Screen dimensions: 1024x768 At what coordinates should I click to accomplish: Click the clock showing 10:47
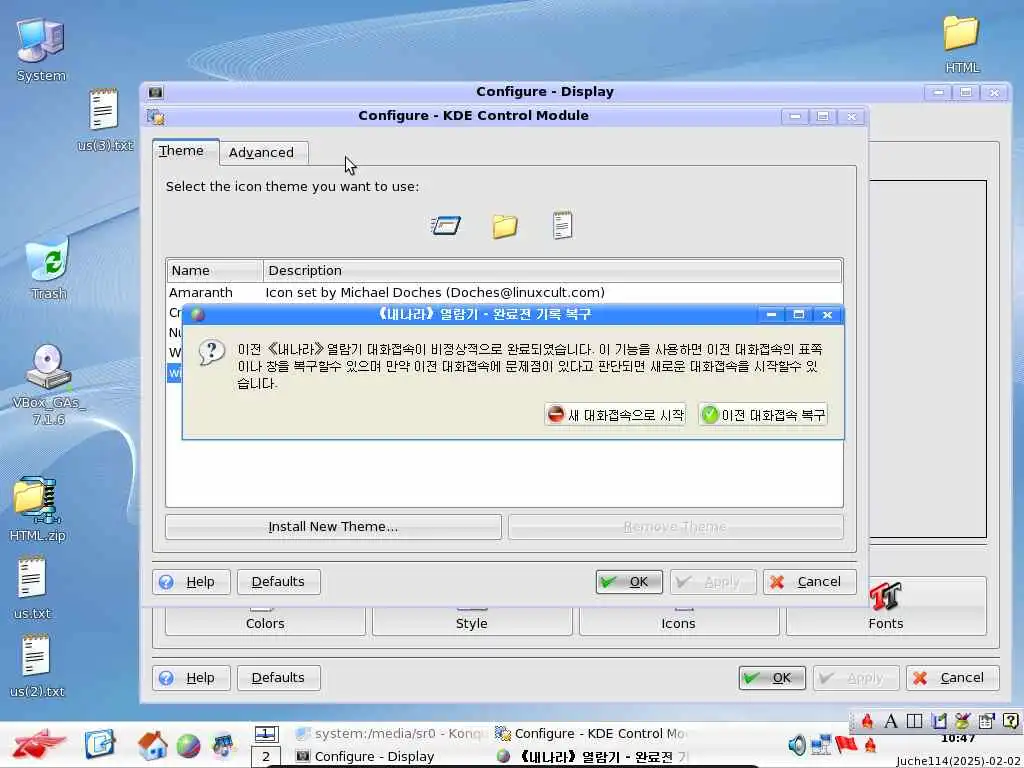(x=958, y=739)
